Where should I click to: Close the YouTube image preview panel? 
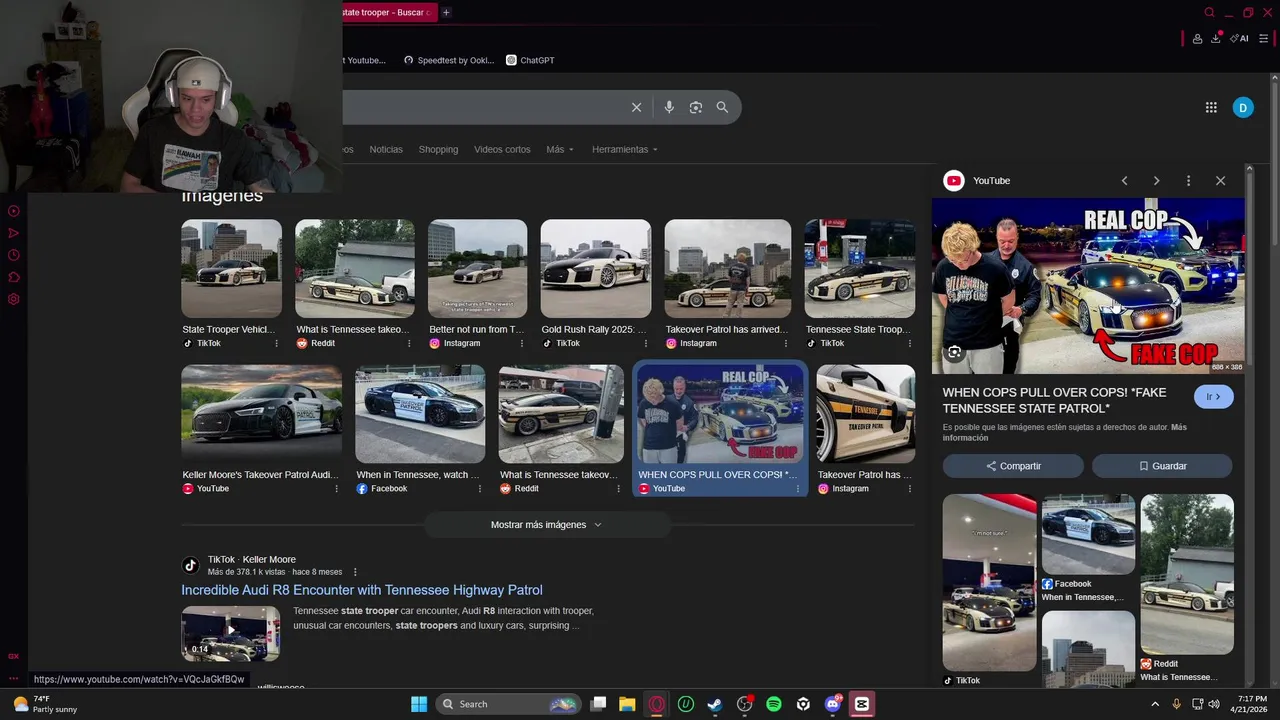pos(1220,181)
